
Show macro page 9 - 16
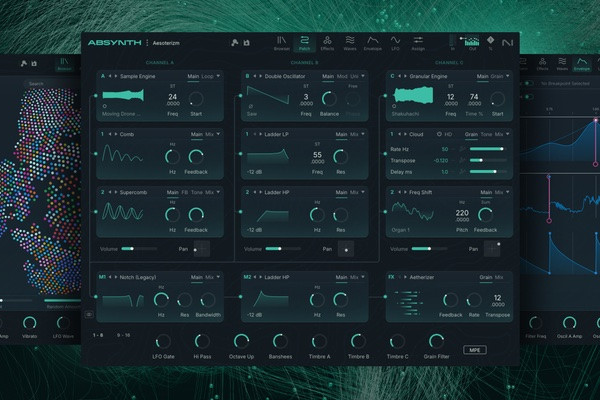pos(124,335)
